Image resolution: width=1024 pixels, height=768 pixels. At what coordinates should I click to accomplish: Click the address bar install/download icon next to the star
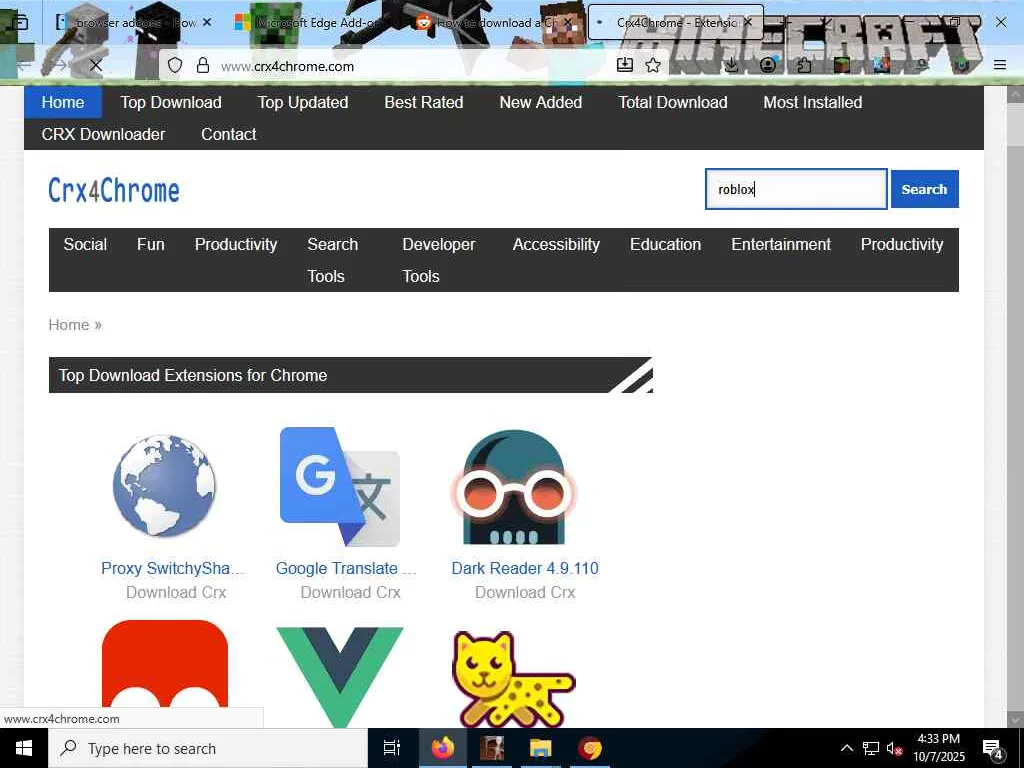(625, 64)
